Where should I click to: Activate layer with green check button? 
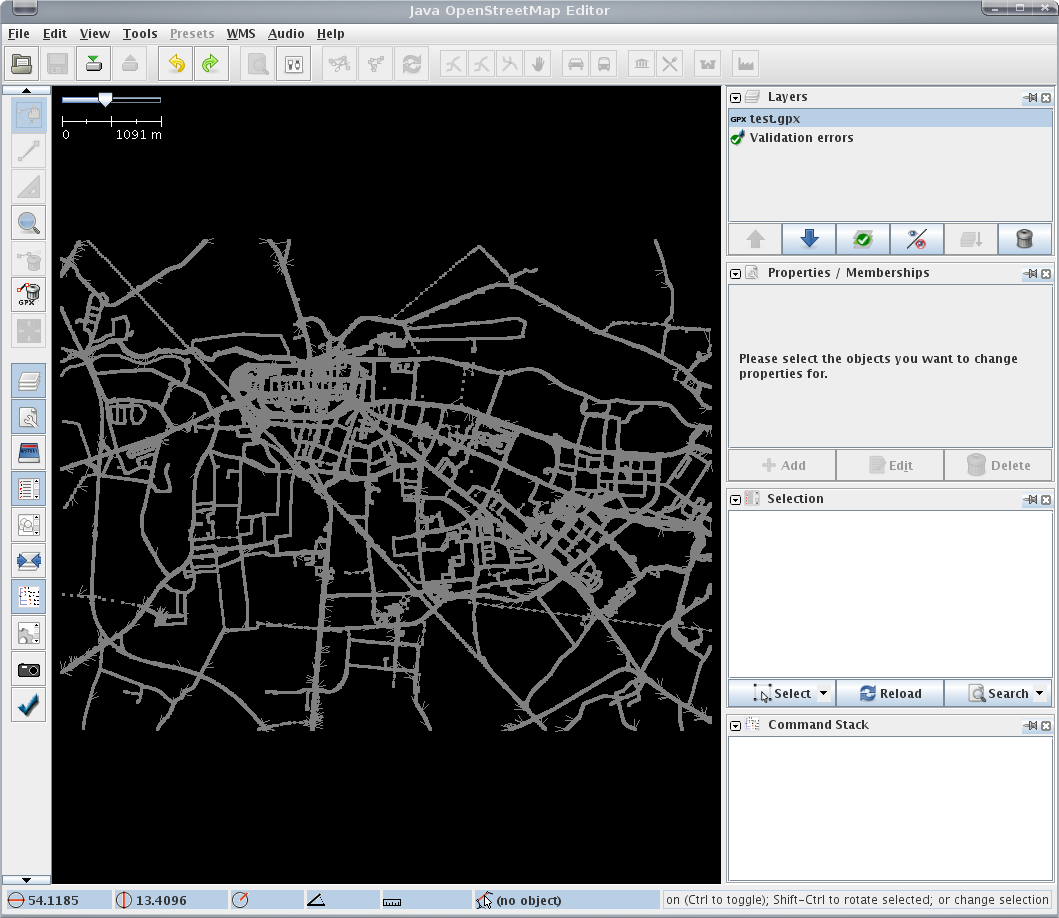[862, 239]
